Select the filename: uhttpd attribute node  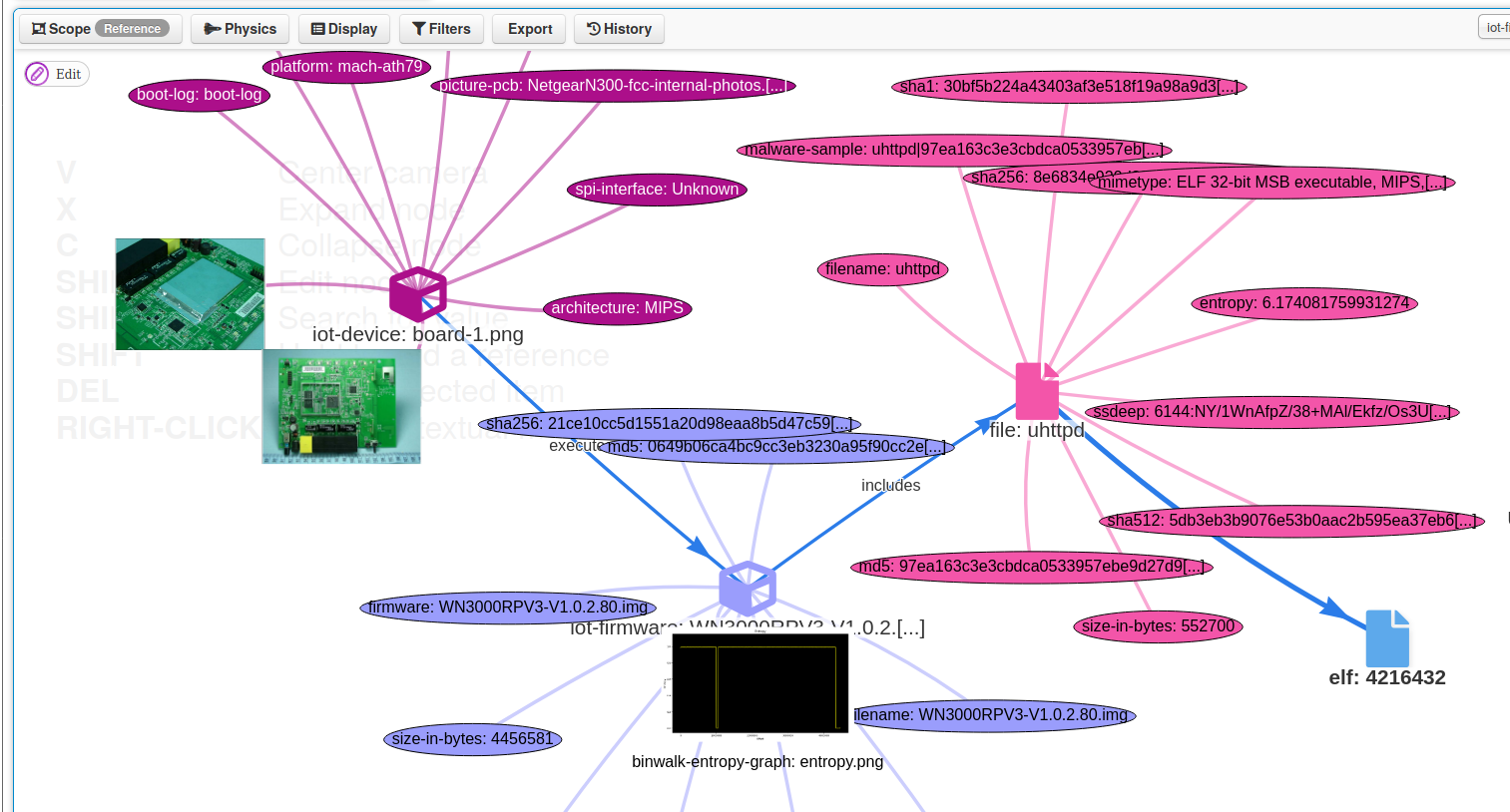tap(882, 269)
